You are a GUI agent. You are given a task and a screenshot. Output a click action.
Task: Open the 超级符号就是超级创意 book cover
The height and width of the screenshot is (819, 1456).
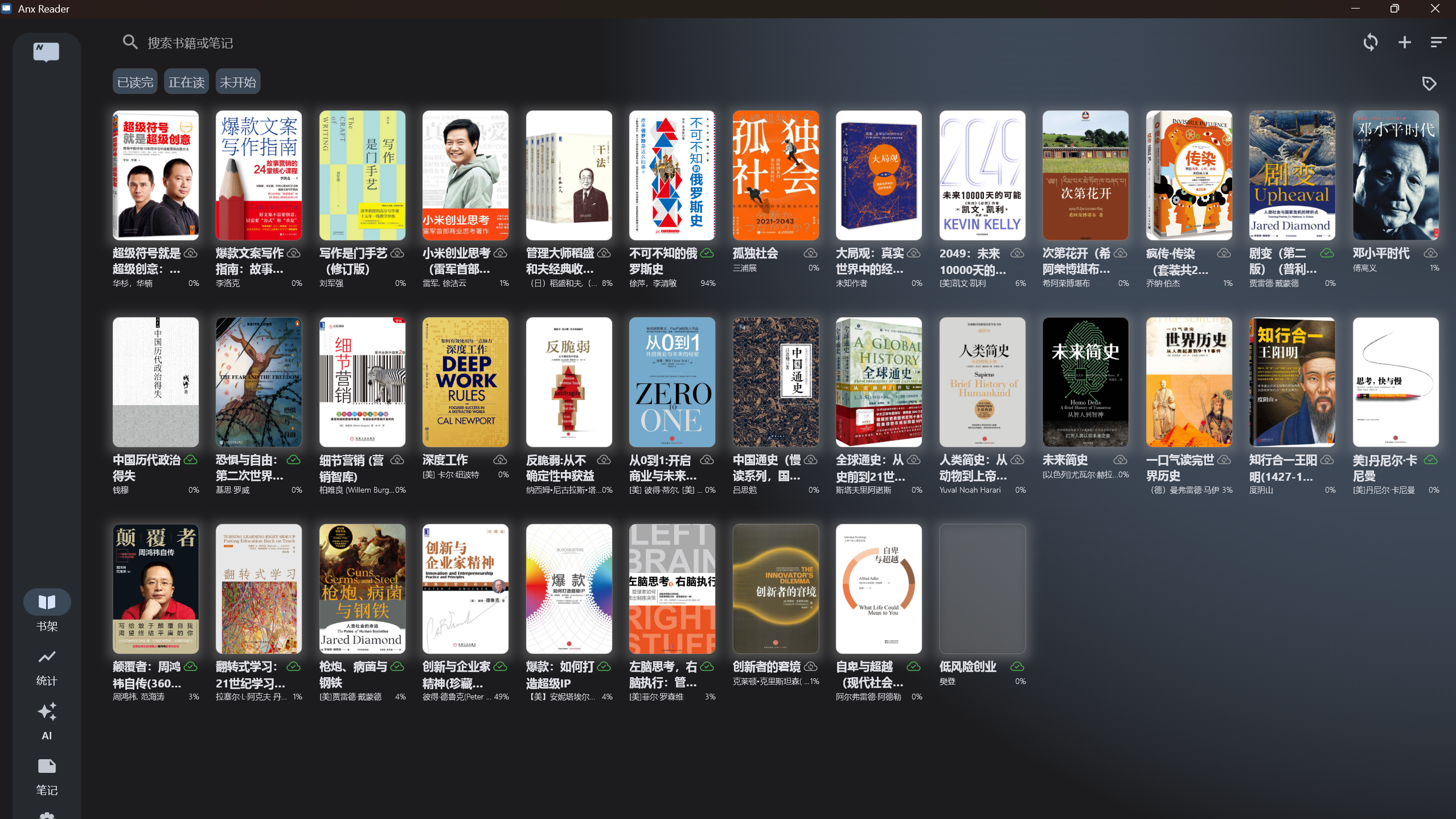coord(156,175)
